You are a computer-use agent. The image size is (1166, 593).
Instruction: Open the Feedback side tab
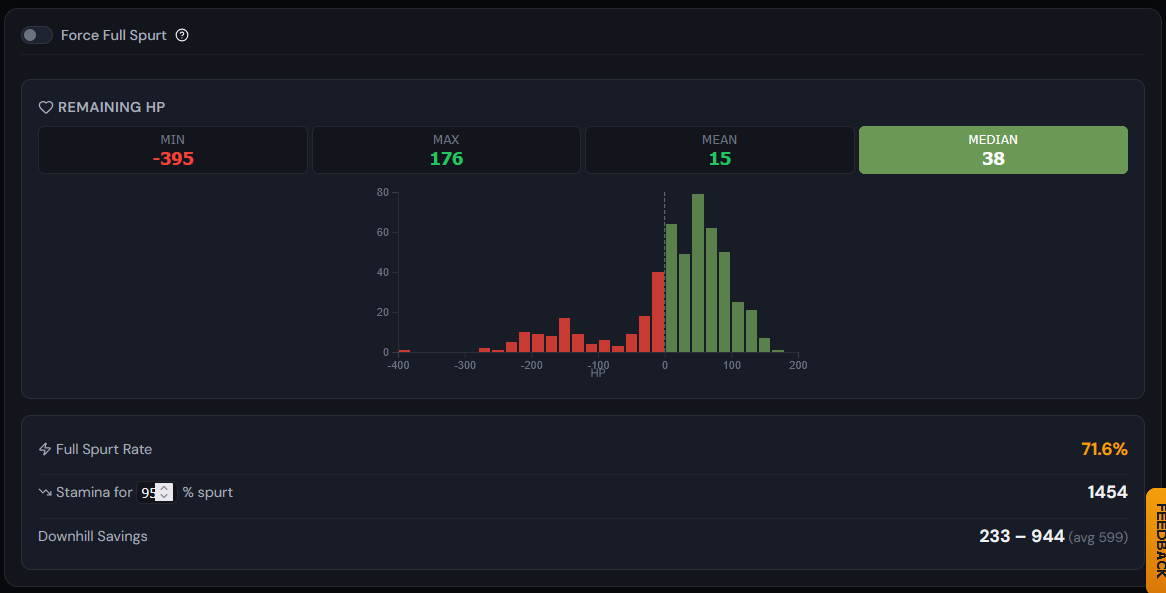[1158, 540]
